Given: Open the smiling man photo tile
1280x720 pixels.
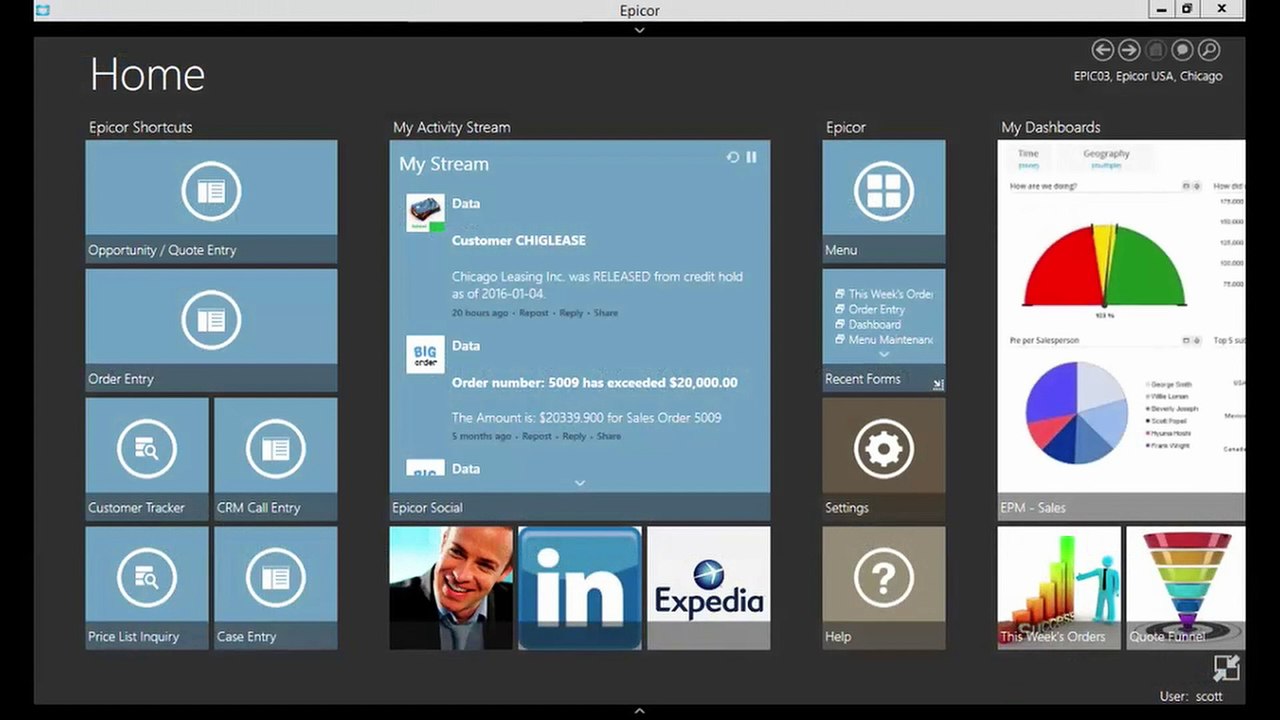Looking at the screenshot, I should coord(451,588).
